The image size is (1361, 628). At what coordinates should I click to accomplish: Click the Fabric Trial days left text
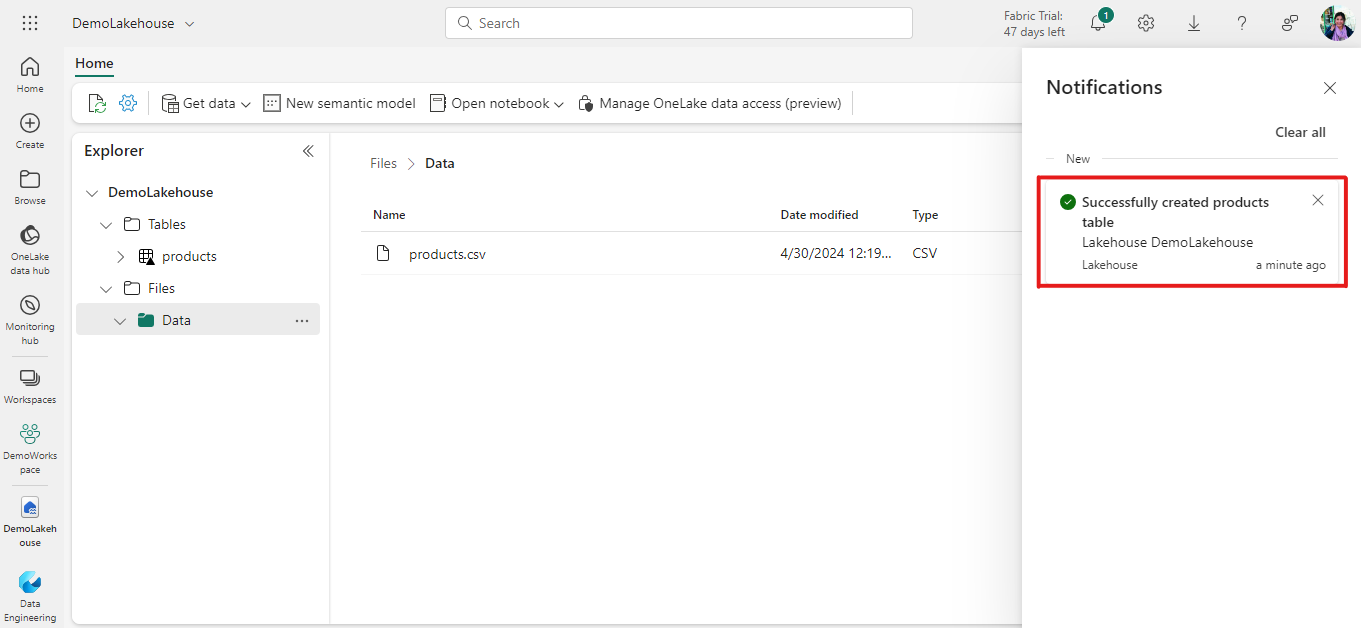click(x=1034, y=24)
